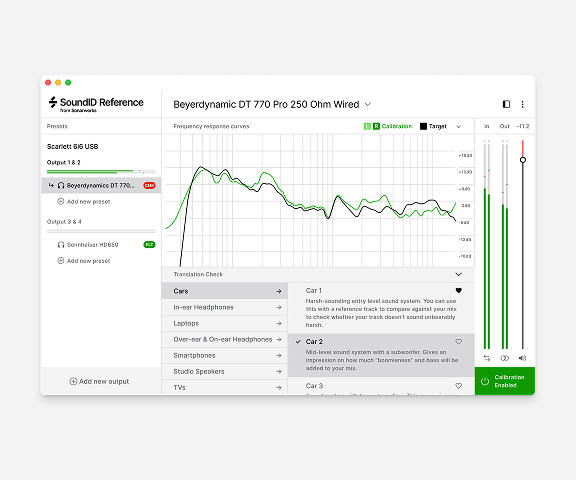This screenshot has height=480, width=576.
Task: Select the TVs category
Action: (x=224, y=387)
